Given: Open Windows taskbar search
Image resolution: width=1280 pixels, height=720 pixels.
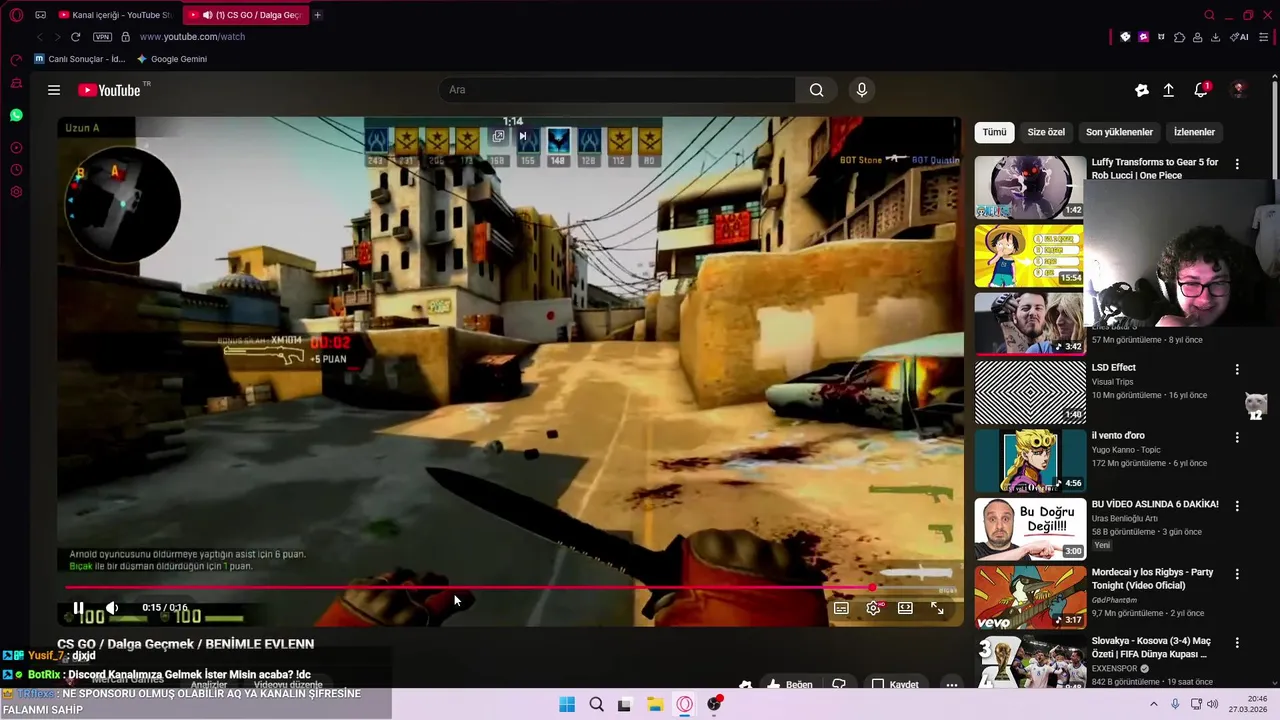Looking at the screenshot, I should coord(596,704).
